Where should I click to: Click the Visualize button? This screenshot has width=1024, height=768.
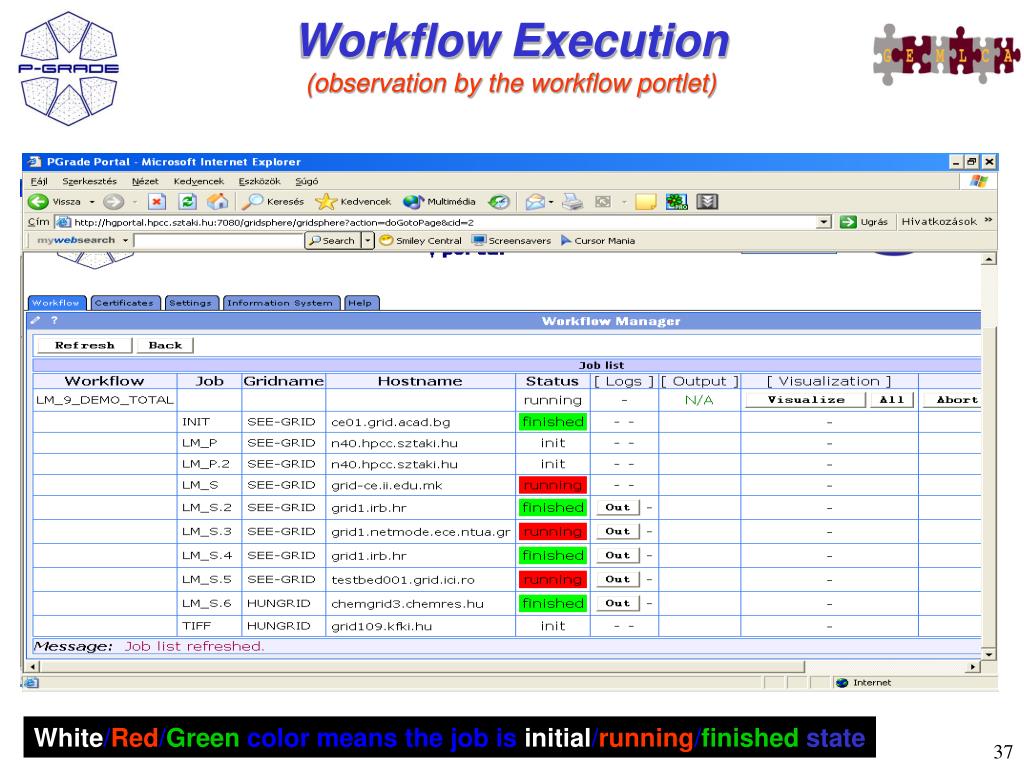[806, 400]
